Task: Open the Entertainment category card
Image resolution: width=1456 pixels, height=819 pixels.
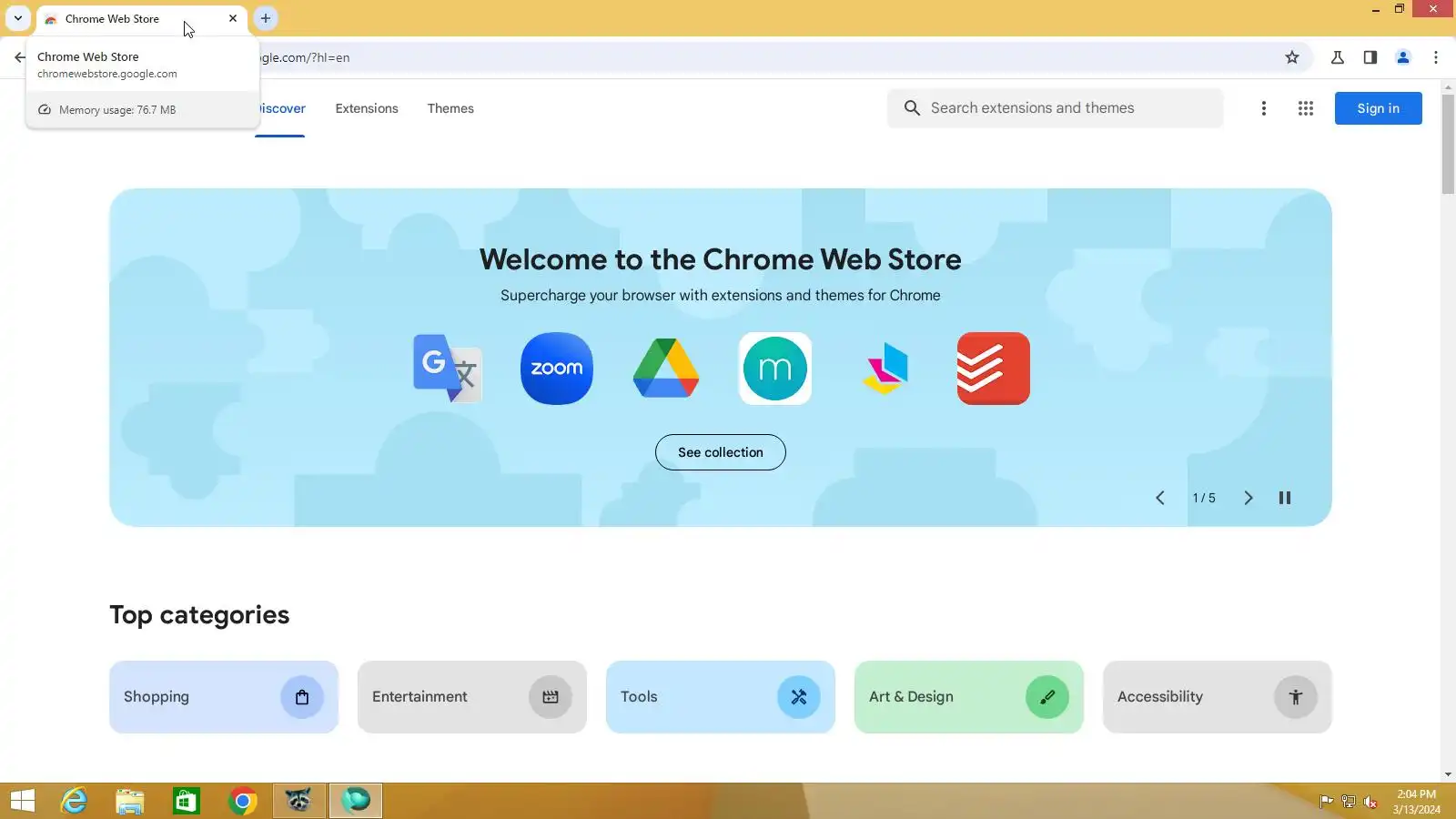Action: click(472, 697)
